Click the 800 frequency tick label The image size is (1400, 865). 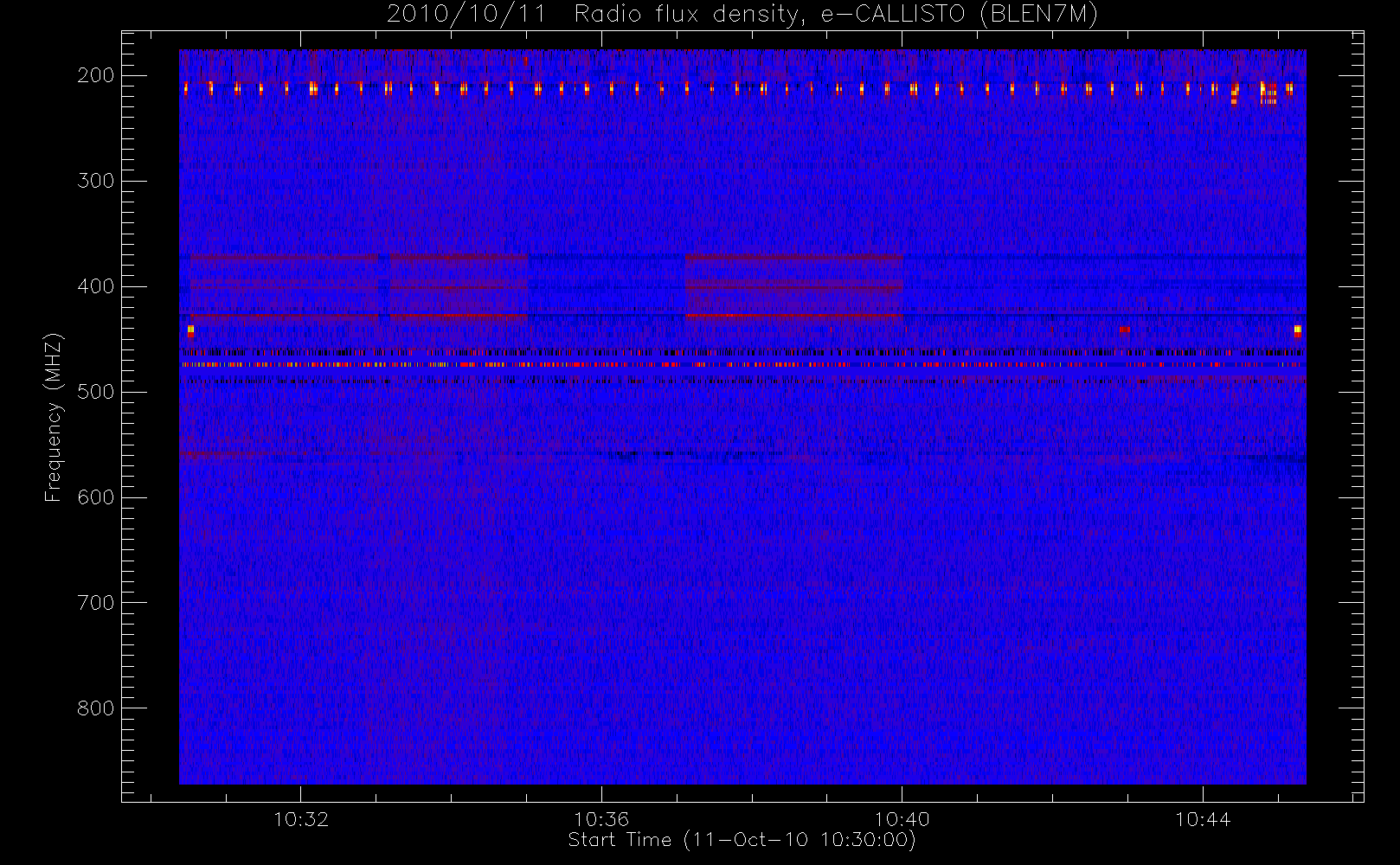click(x=96, y=708)
